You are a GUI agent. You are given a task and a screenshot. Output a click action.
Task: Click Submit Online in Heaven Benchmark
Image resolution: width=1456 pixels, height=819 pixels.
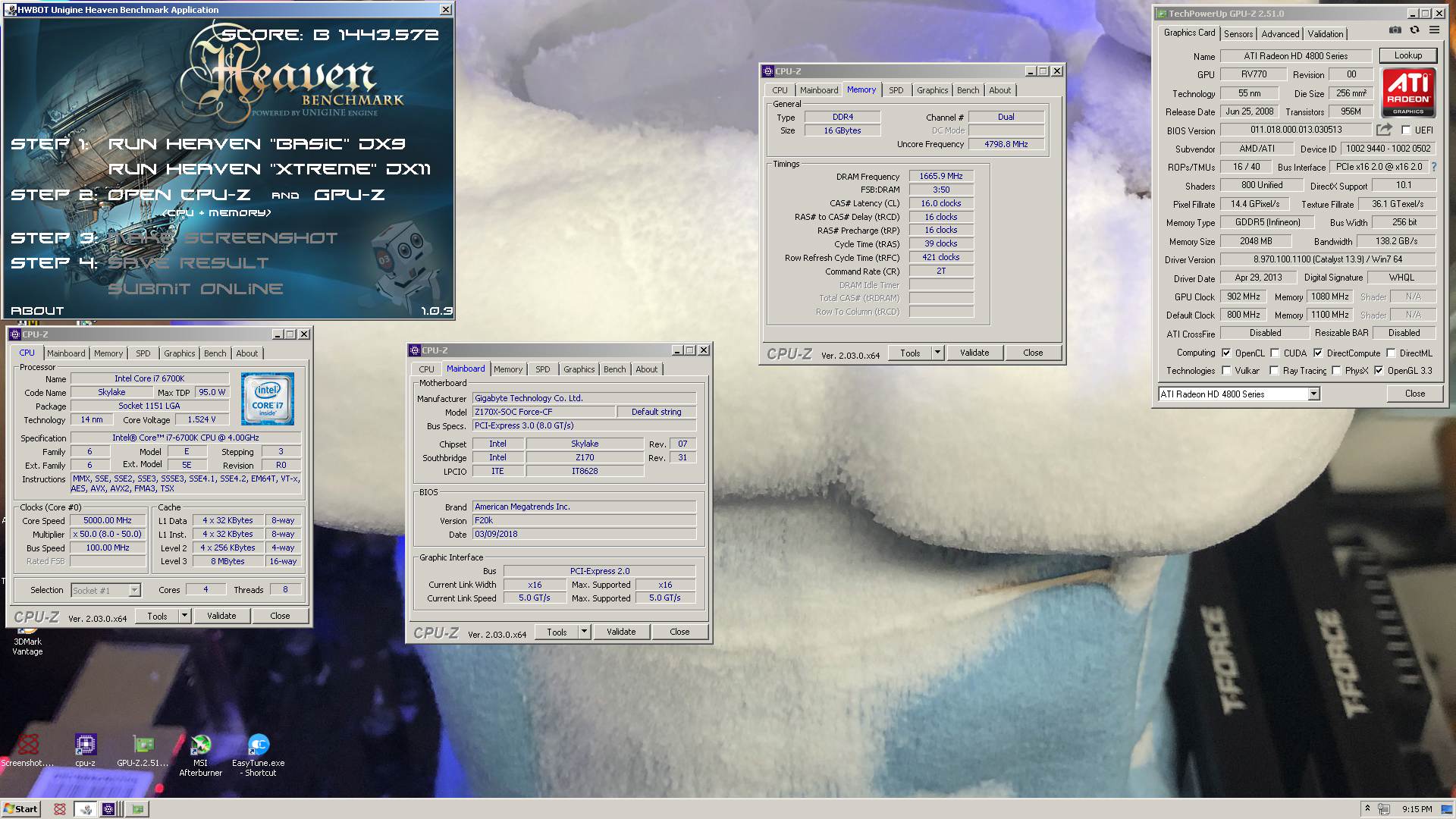(196, 289)
